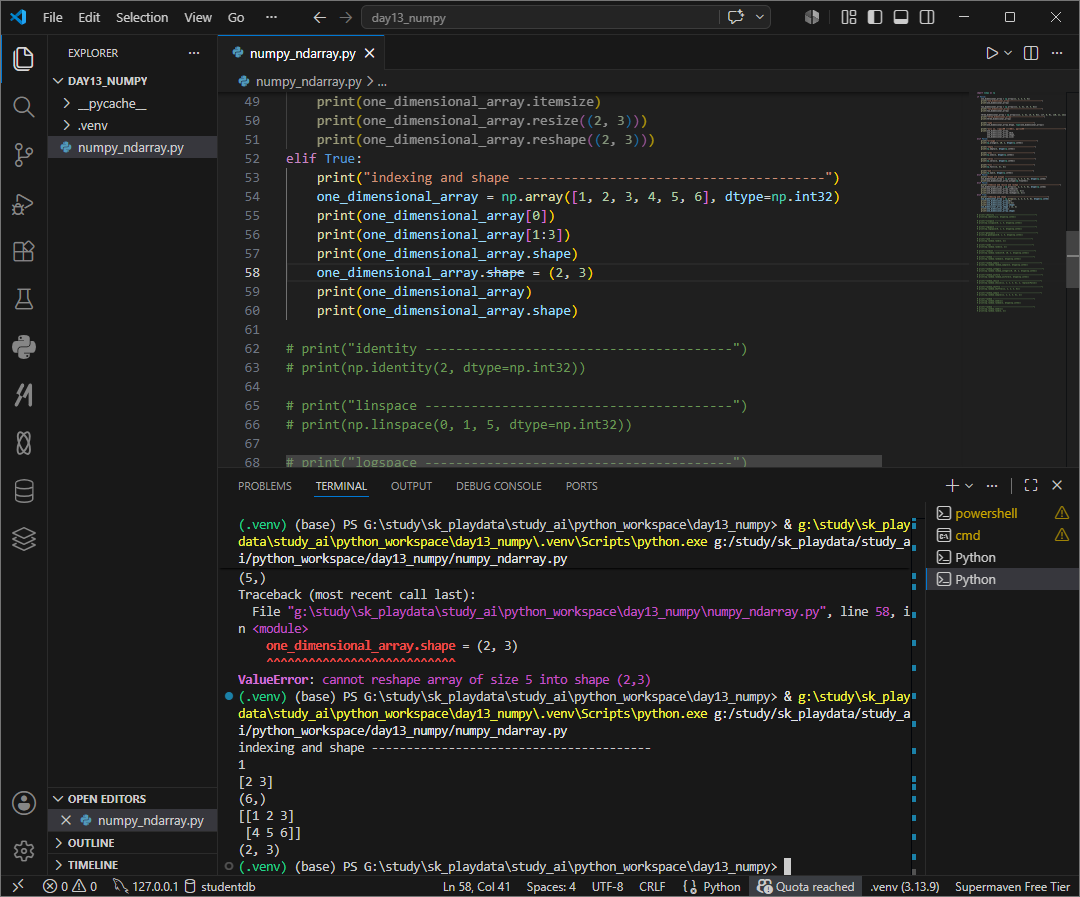
Task: Open terminal panel more actions ellipsis
Action: [992, 486]
